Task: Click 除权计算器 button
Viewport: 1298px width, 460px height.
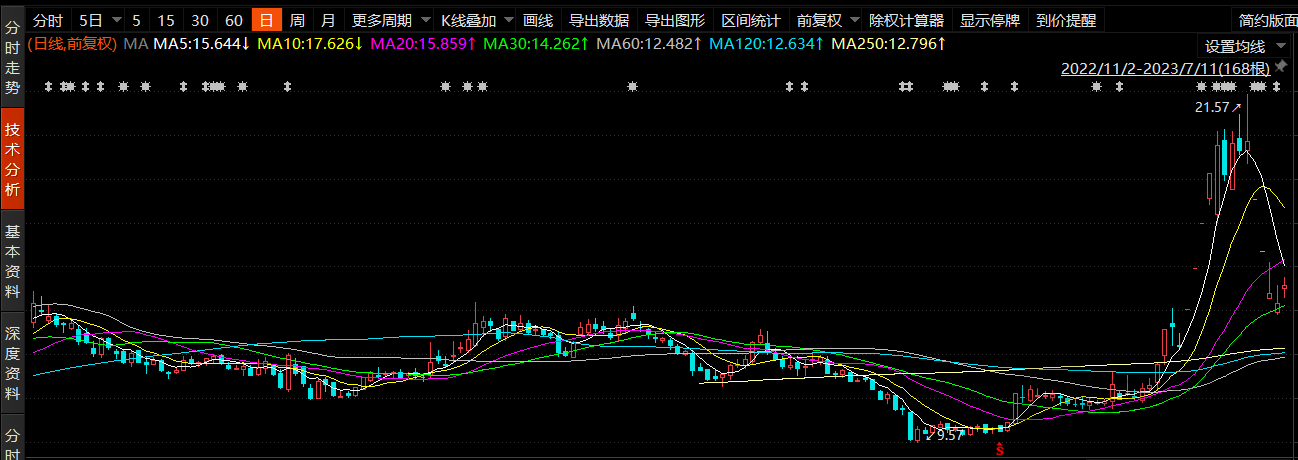Action: 906,20
